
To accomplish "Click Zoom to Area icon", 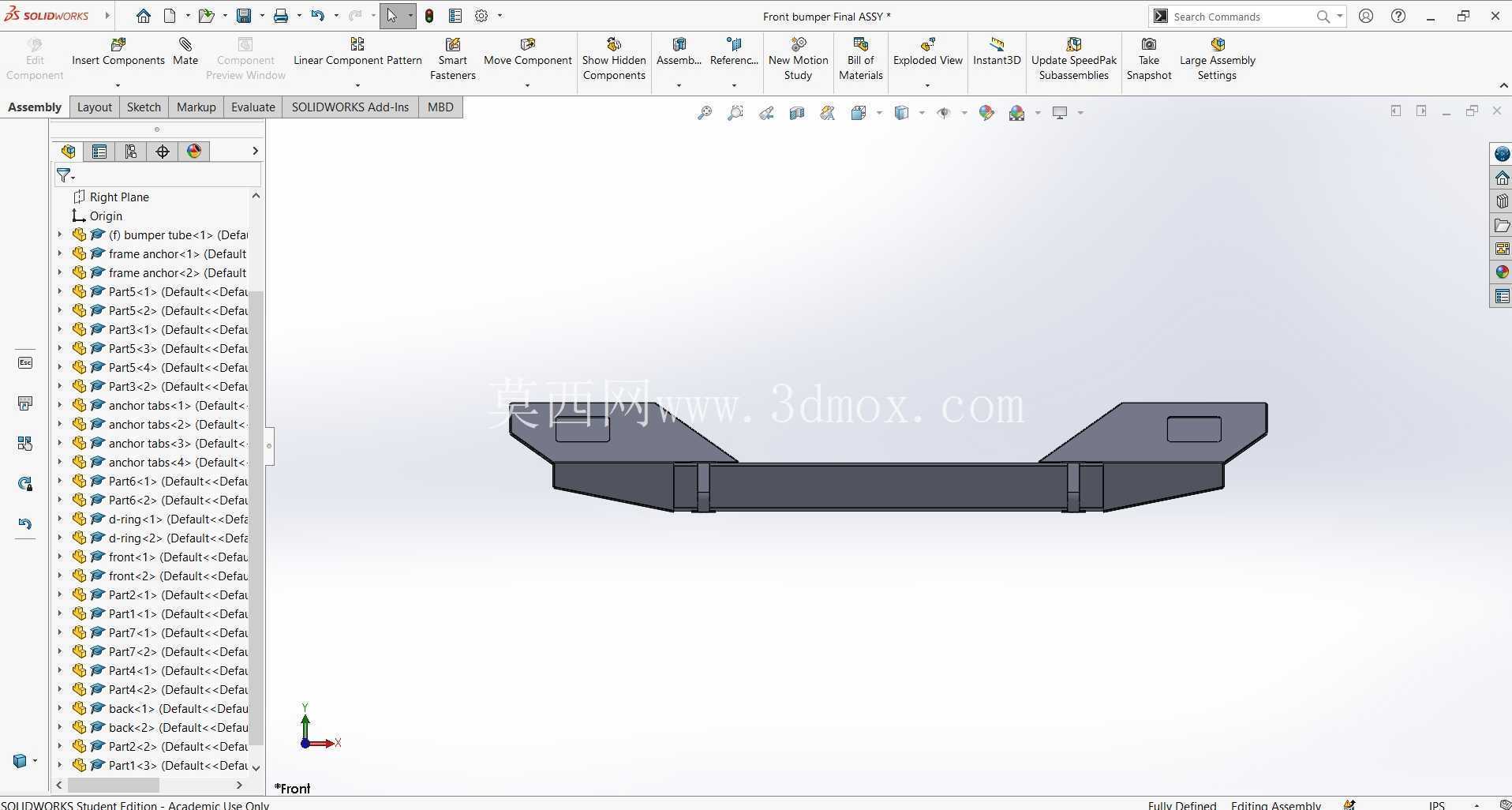I will pos(735,113).
